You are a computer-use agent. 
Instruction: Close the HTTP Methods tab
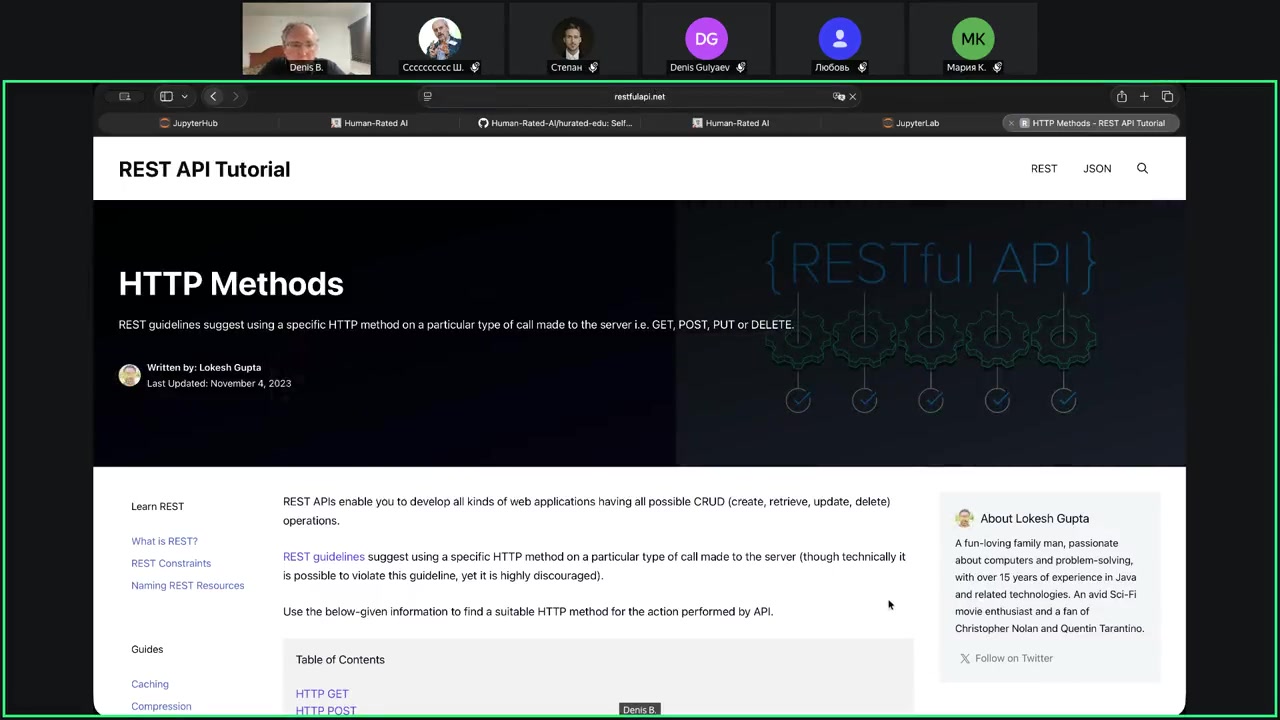tap(1011, 123)
